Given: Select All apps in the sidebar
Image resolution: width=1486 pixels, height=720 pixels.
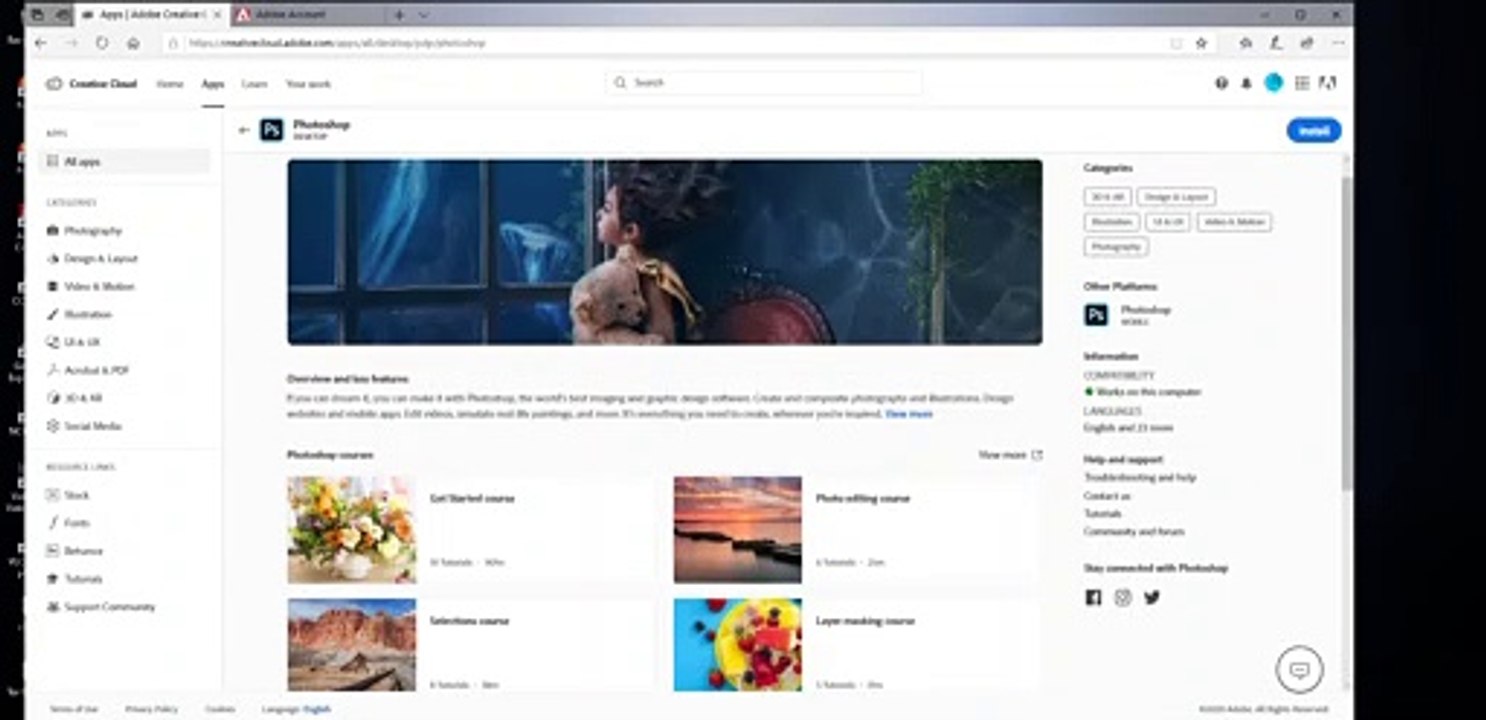Looking at the screenshot, I should coord(125,161).
